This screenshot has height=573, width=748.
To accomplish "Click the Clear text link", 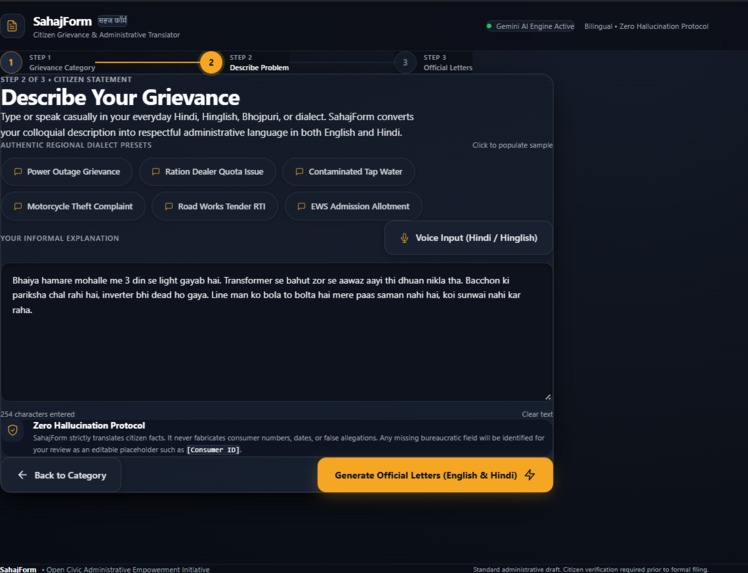I will [x=537, y=414].
